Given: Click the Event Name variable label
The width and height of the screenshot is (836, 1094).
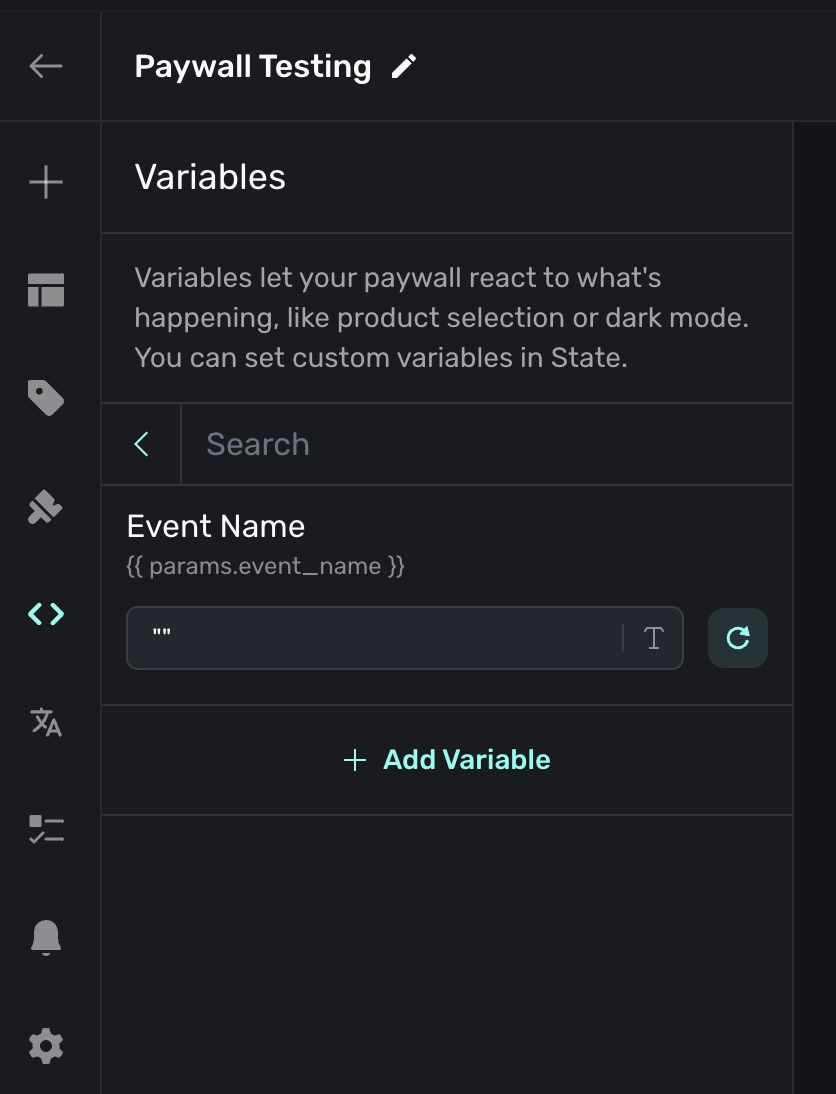Looking at the screenshot, I should (x=216, y=526).
